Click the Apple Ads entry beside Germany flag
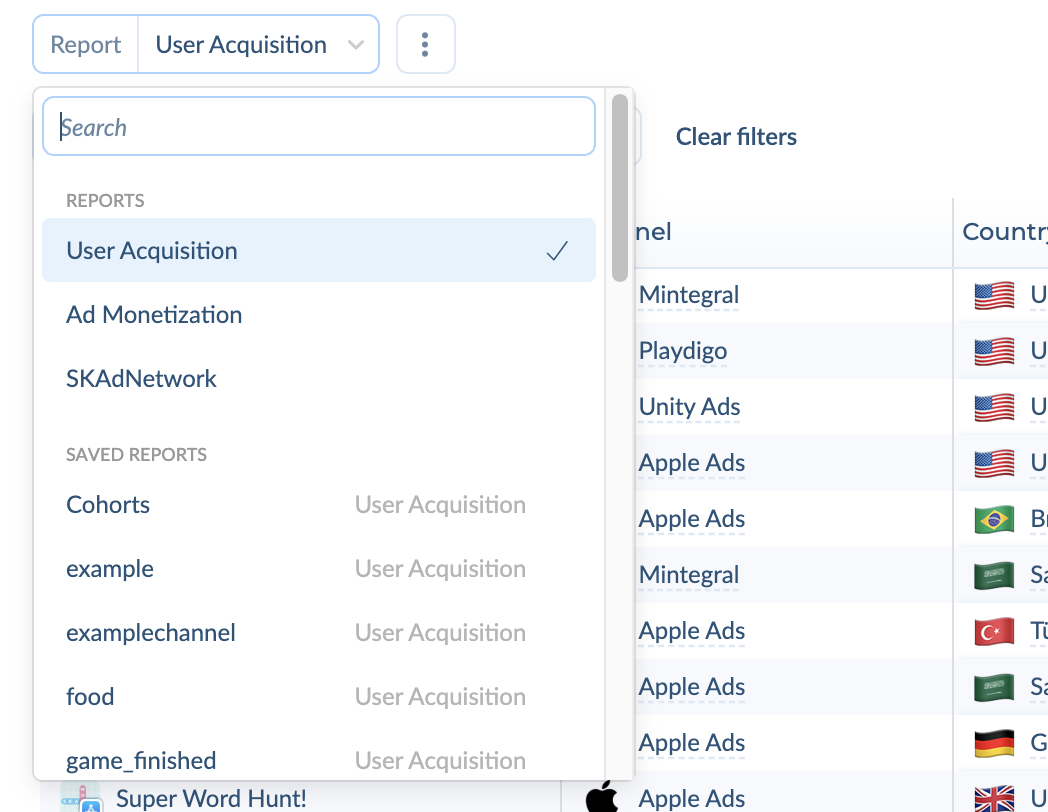The image size is (1048, 812). pyautogui.click(x=691, y=742)
